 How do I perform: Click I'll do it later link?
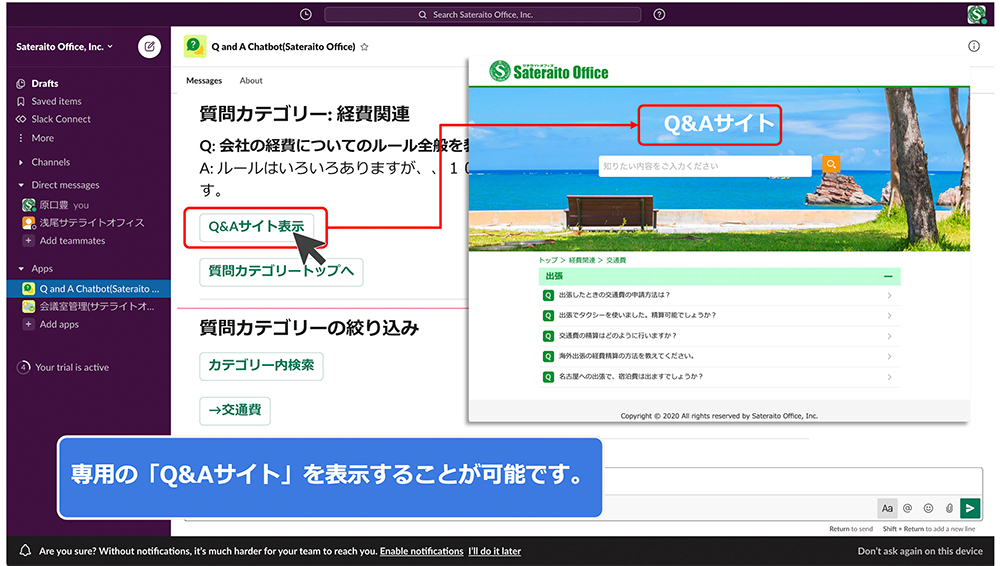coord(494,551)
